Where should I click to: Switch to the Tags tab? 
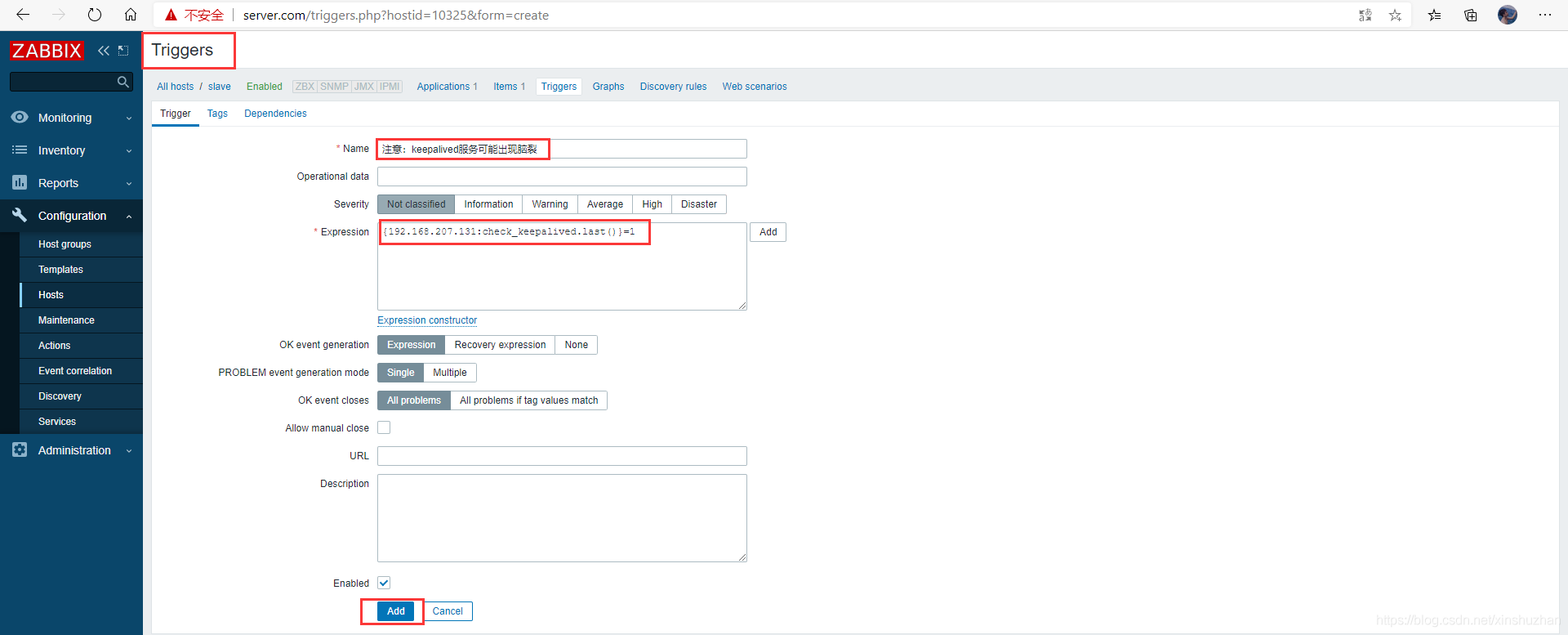[217, 114]
